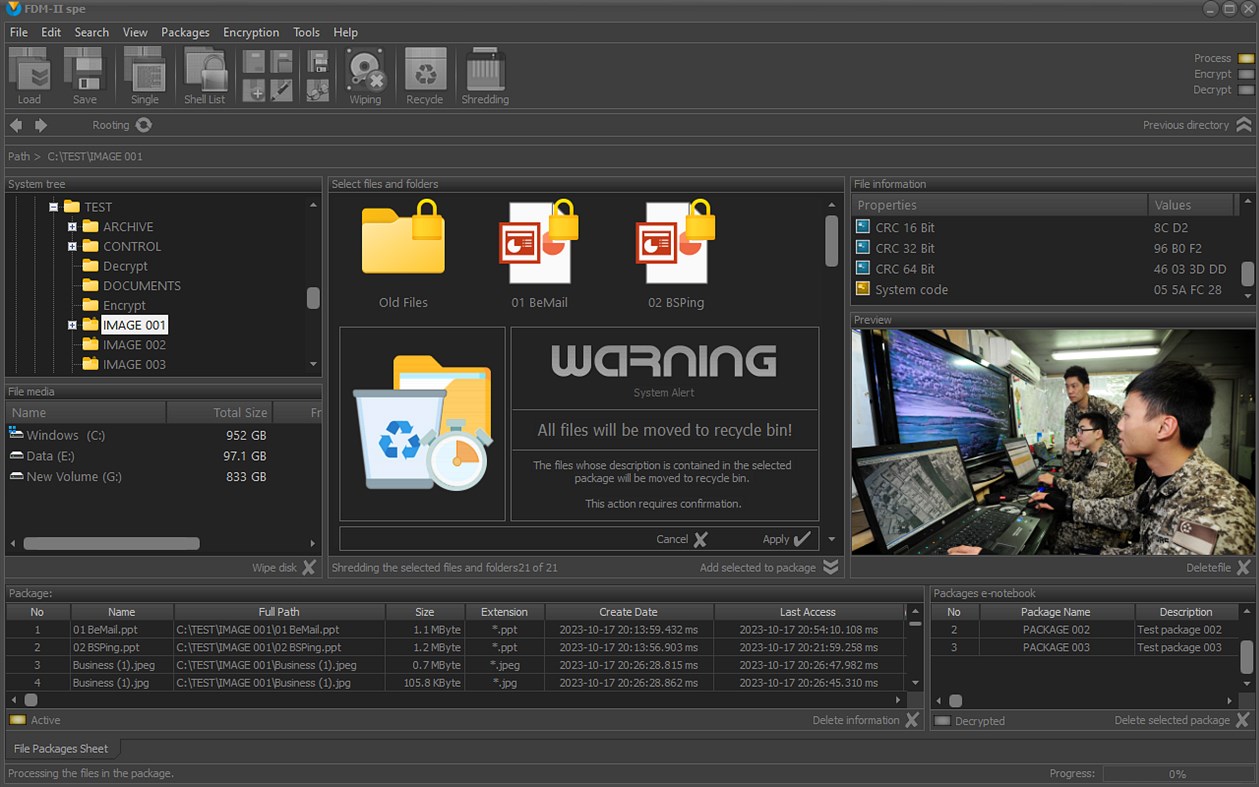1259x787 pixels.
Task: Open the Edit menu
Action: click(x=51, y=32)
